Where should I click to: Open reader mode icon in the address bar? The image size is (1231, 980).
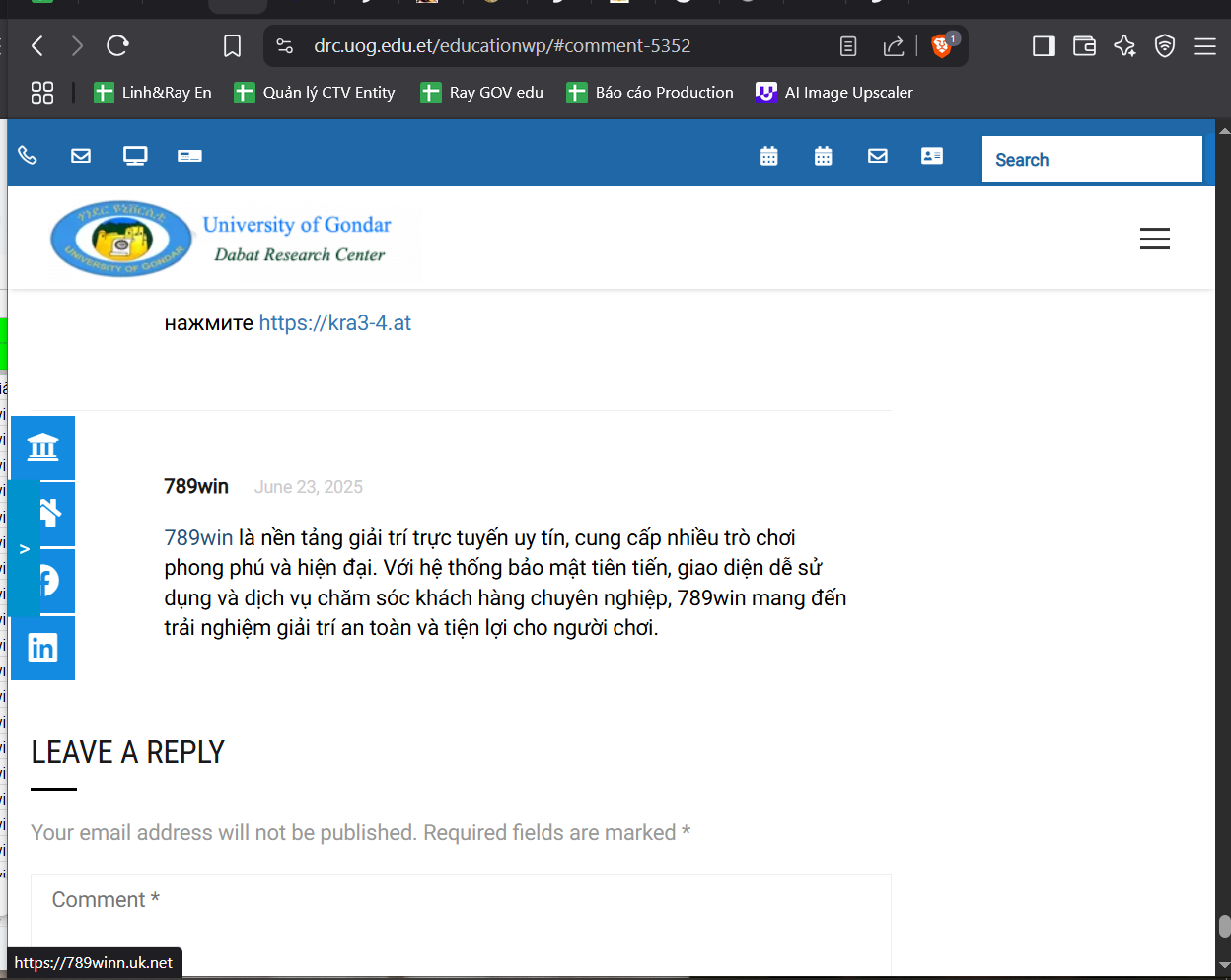pyautogui.click(x=848, y=45)
